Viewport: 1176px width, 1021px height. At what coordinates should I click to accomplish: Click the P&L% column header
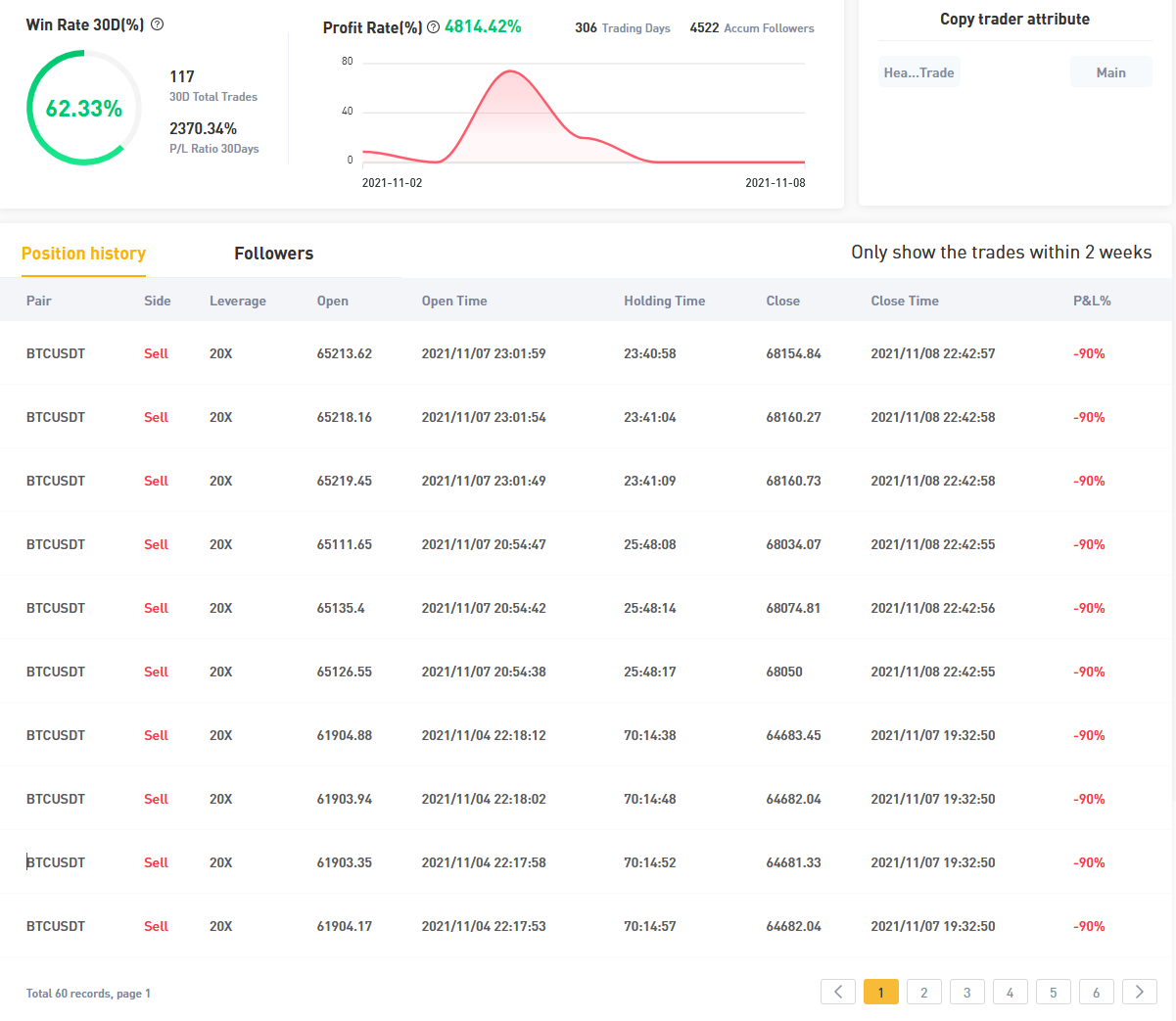[1092, 301]
